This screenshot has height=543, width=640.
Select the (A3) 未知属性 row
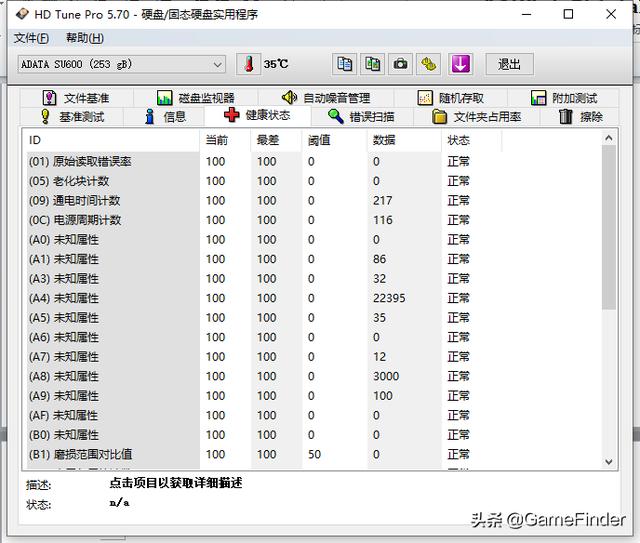264,279
